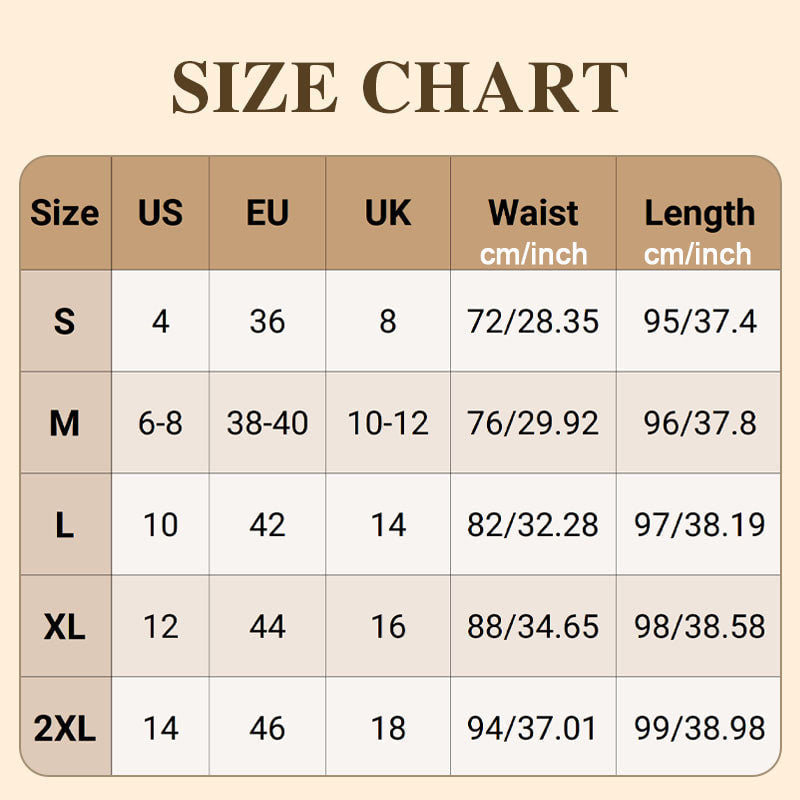
Task: Select the Size column header
Action: 65,213
